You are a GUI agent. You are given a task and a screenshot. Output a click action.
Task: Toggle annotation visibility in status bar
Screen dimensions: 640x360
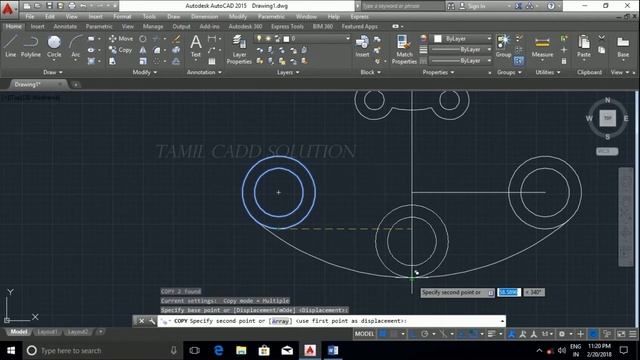pyautogui.click(x=511, y=334)
